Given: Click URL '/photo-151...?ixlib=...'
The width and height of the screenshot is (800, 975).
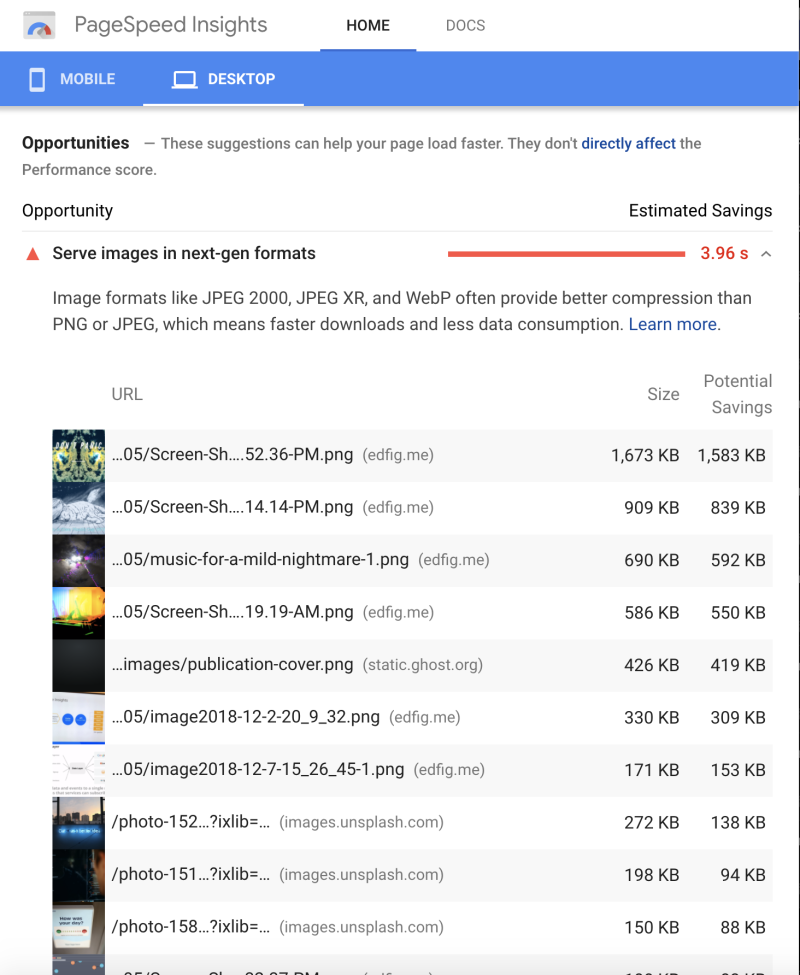Looking at the screenshot, I should point(191,874).
